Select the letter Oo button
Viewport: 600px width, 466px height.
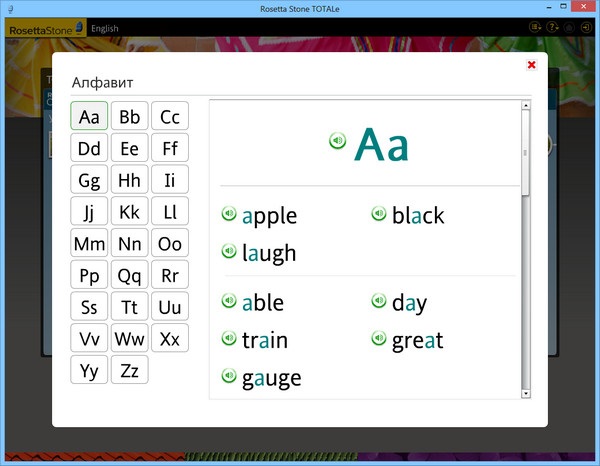(170, 243)
